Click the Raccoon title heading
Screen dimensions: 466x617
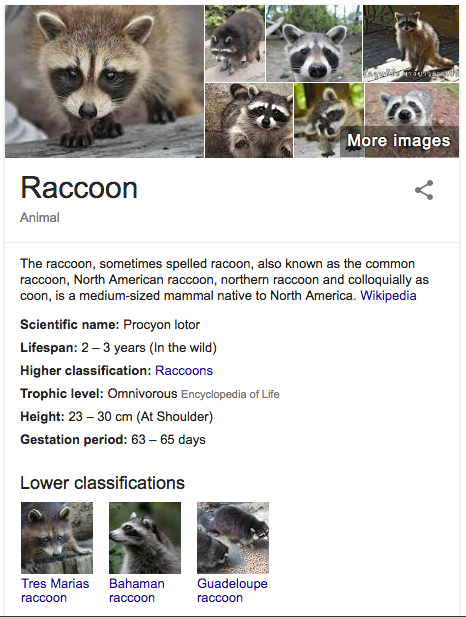click(79, 188)
